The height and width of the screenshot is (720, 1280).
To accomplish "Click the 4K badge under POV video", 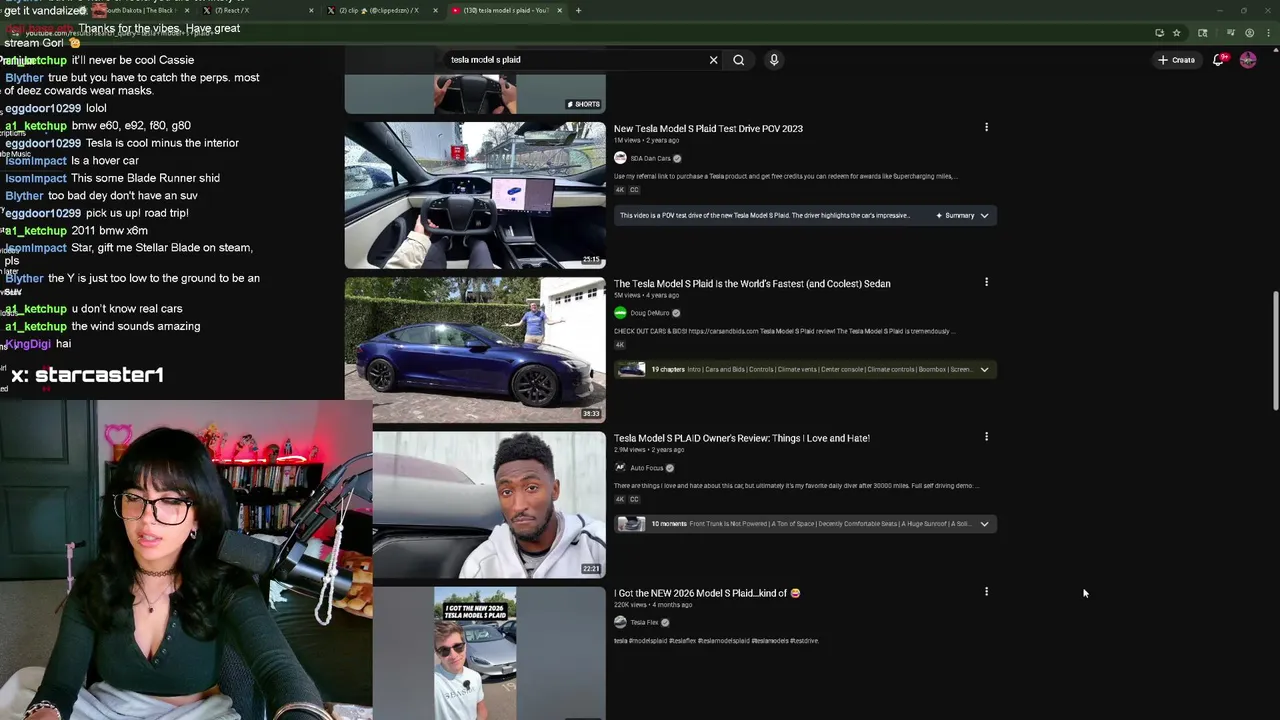I will [x=620, y=190].
